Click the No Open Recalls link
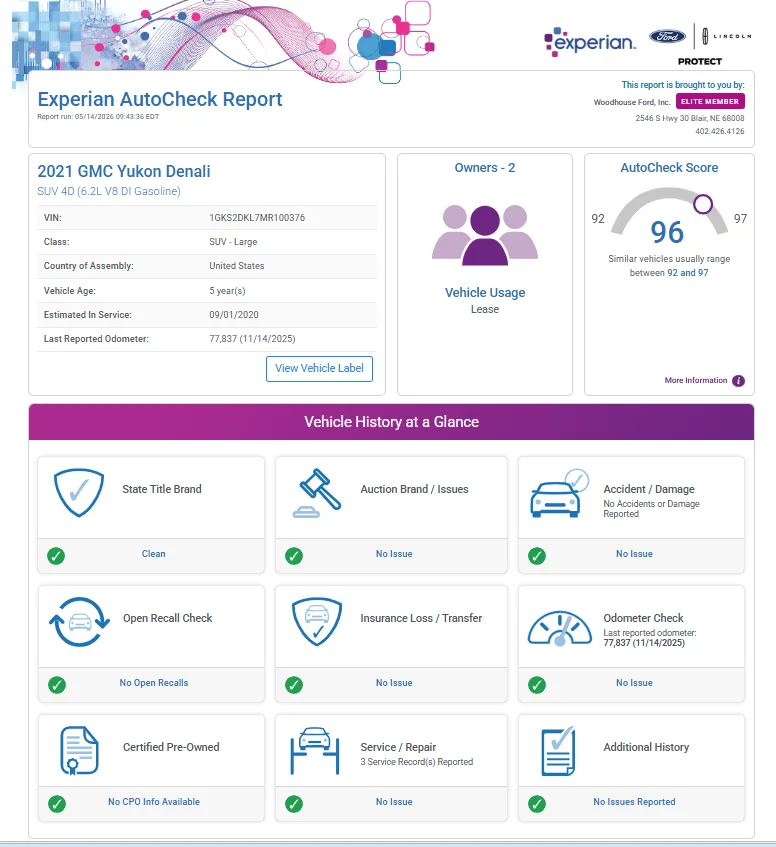This screenshot has width=776, height=847. pyautogui.click(x=154, y=683)
